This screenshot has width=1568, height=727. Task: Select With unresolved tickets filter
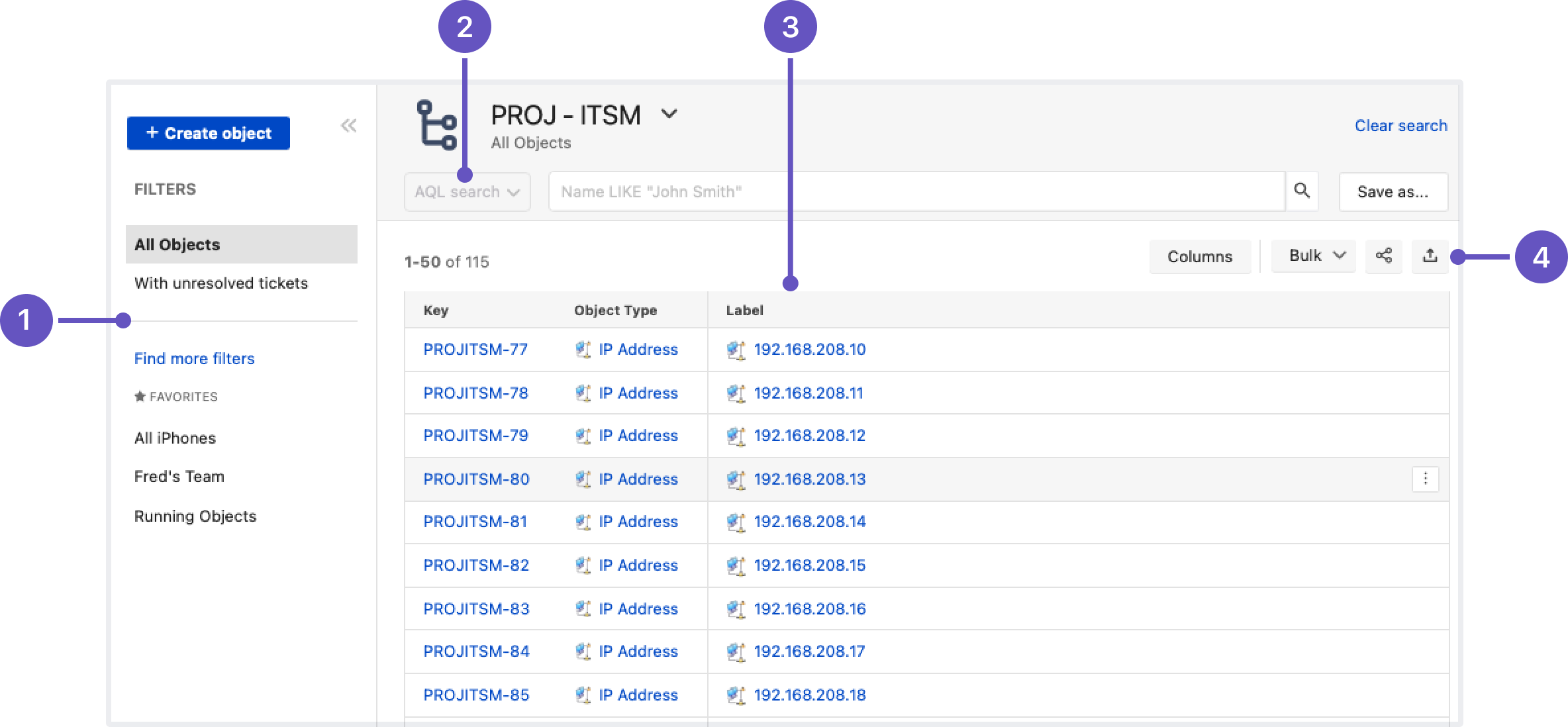click(221, 283)
